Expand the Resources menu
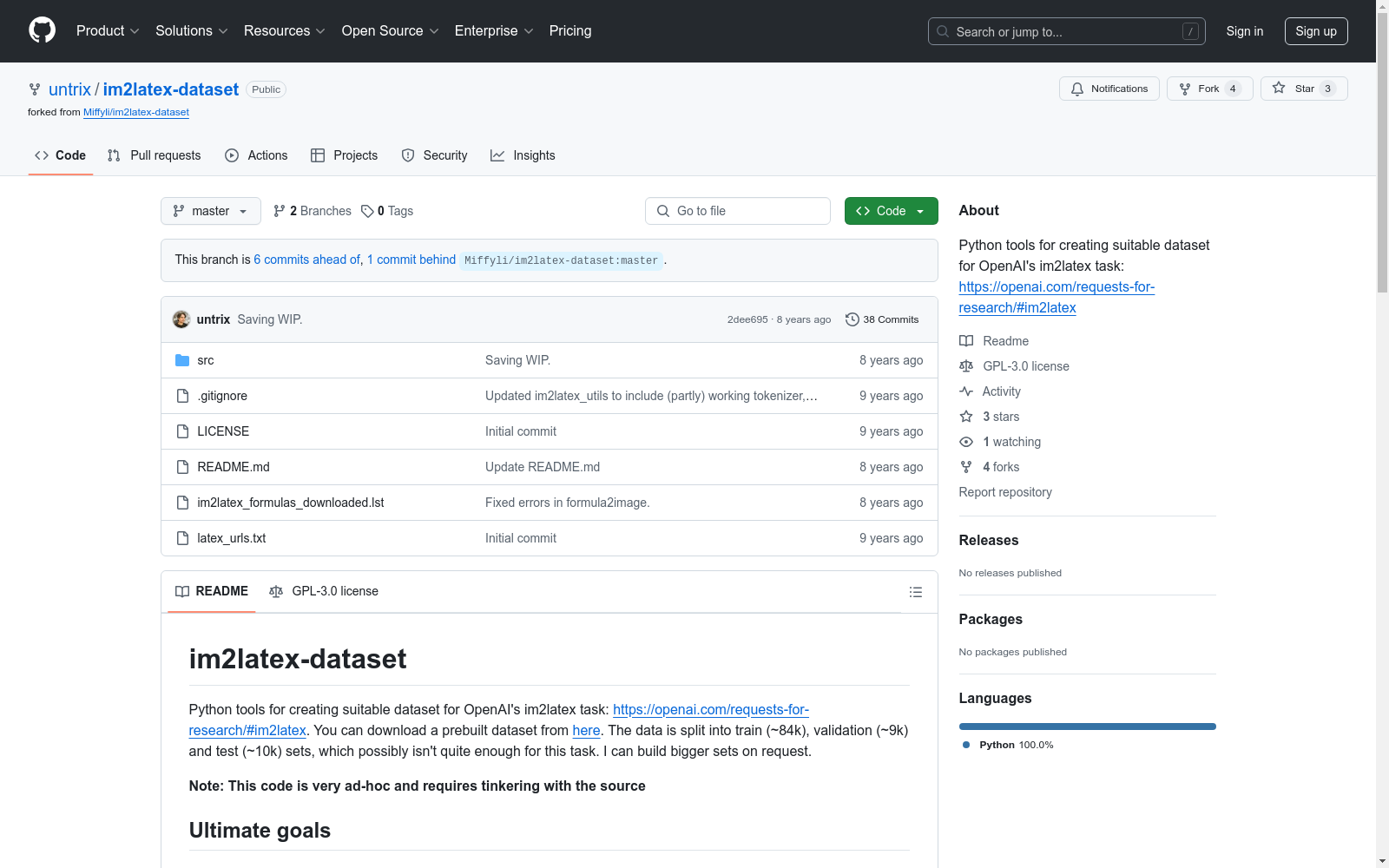The width and height of the screenshot is (1389, 868). (x=285, y=31)
